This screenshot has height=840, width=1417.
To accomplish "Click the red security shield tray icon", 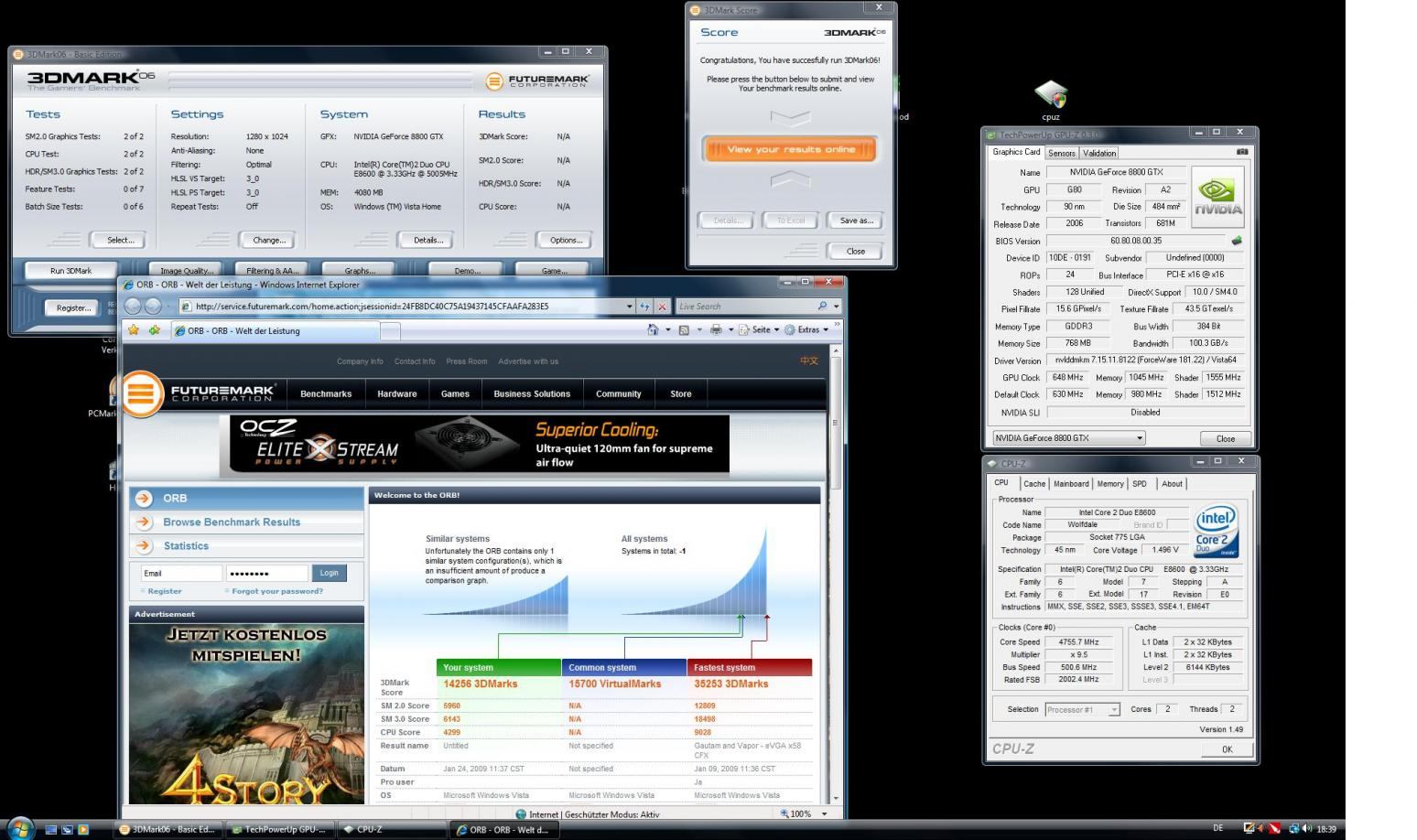I will pos(1274,828).
